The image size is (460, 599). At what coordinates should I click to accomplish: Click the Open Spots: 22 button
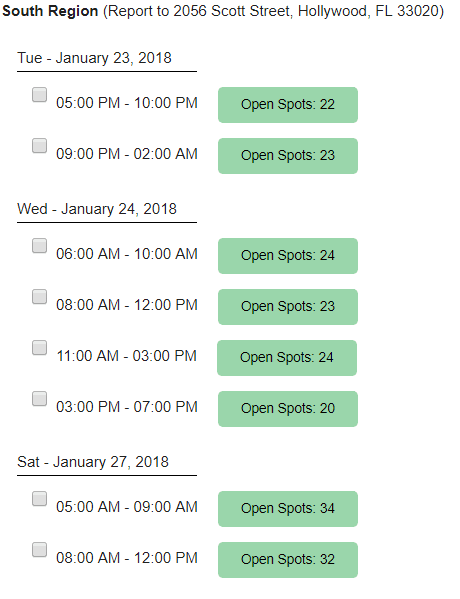[x=288, y=105]
